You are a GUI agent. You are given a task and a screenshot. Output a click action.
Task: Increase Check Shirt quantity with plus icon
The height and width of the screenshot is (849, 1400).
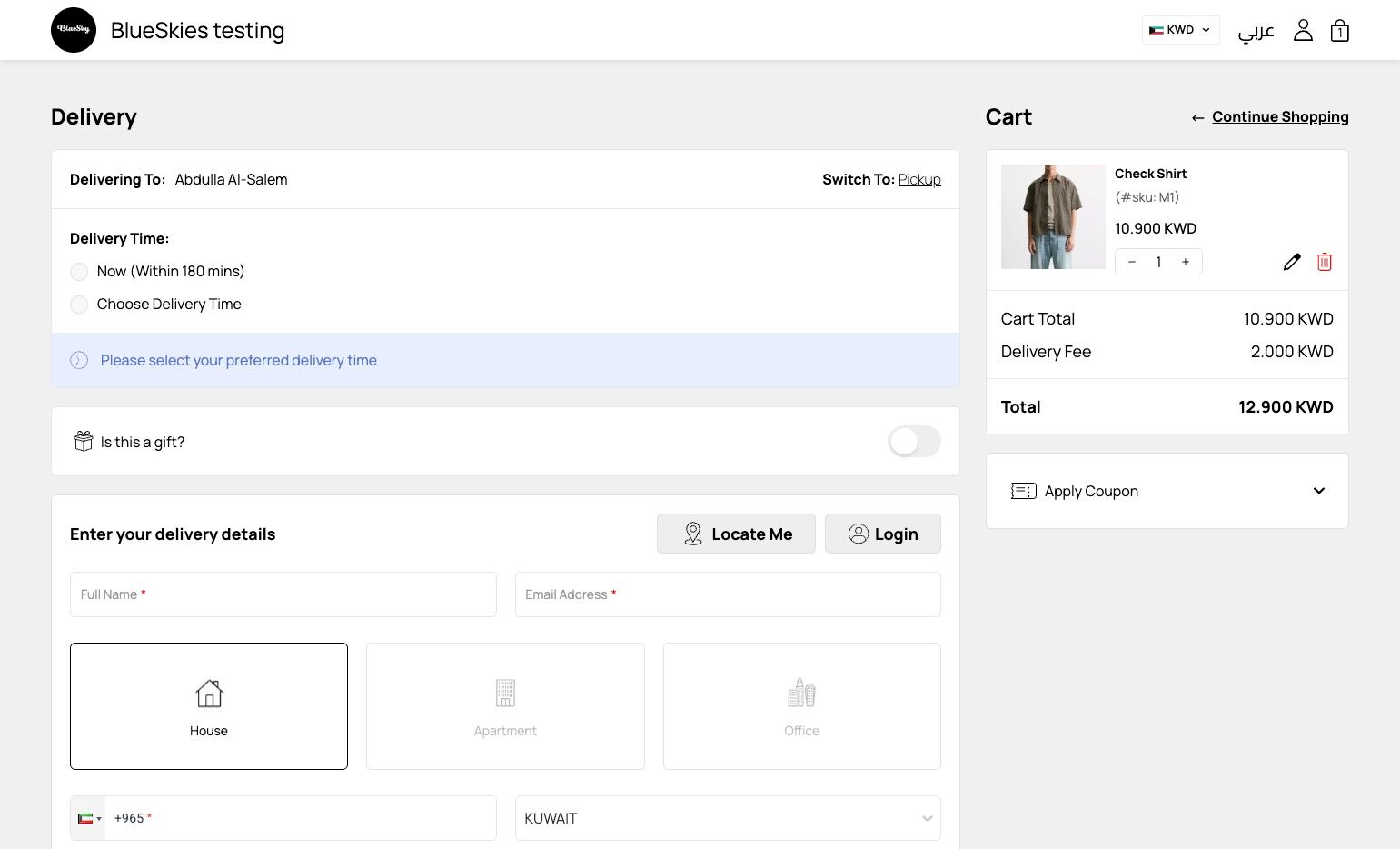coord(1186,262)
